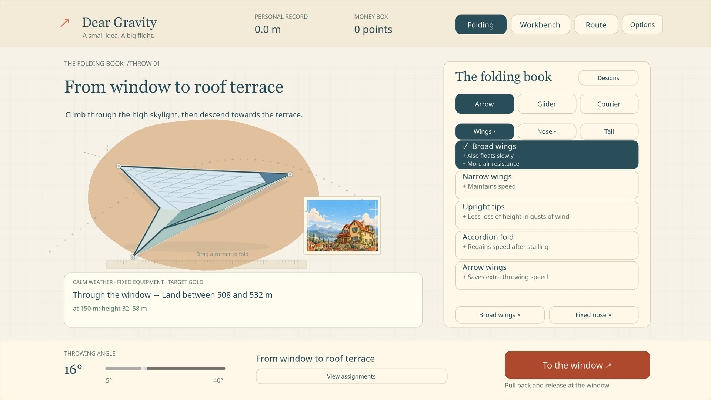Click the Dear Gravity arrow logo
The width and height of the screenshot is (711, 400).
coord(65,23)
